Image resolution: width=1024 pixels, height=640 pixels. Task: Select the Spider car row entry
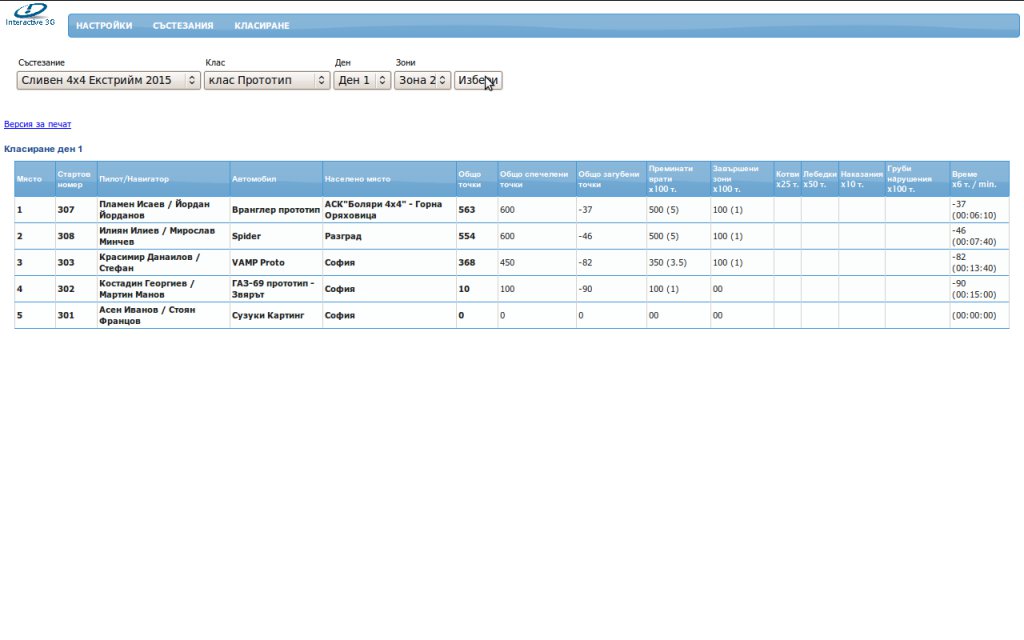(x=246, y=237)
